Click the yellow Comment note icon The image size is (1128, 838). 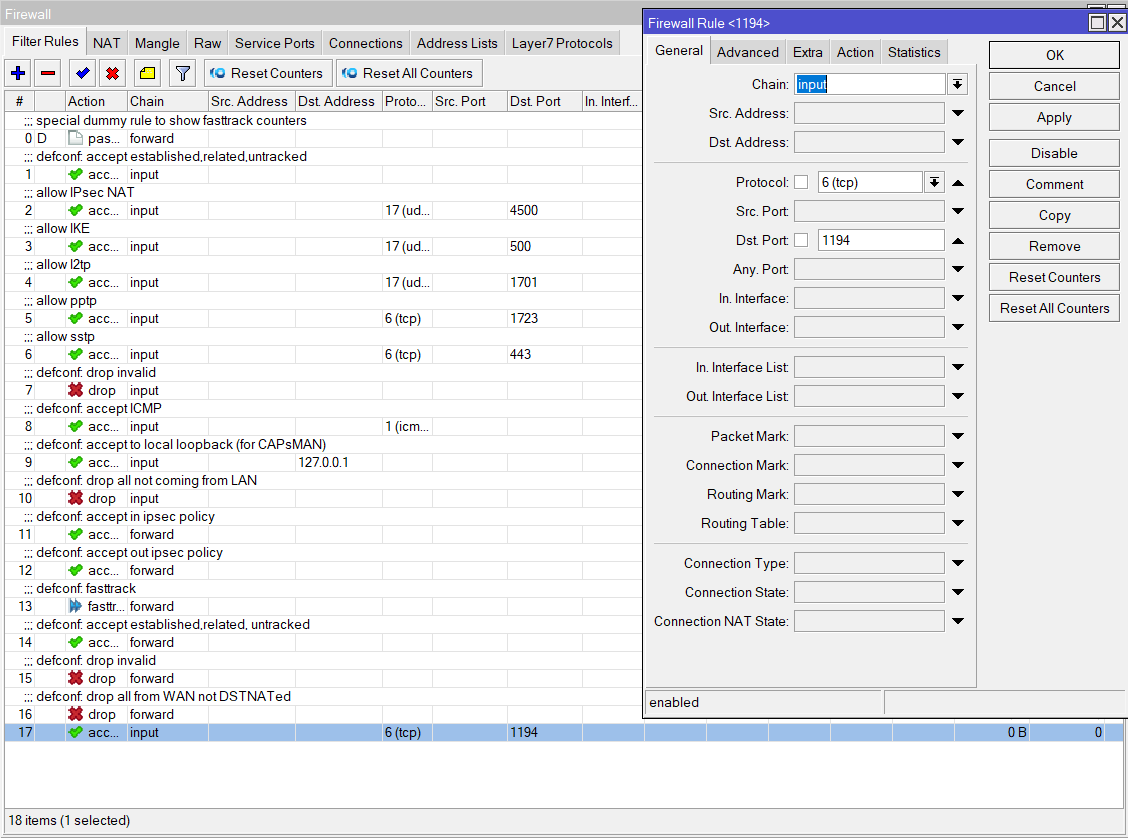point(147,73)
